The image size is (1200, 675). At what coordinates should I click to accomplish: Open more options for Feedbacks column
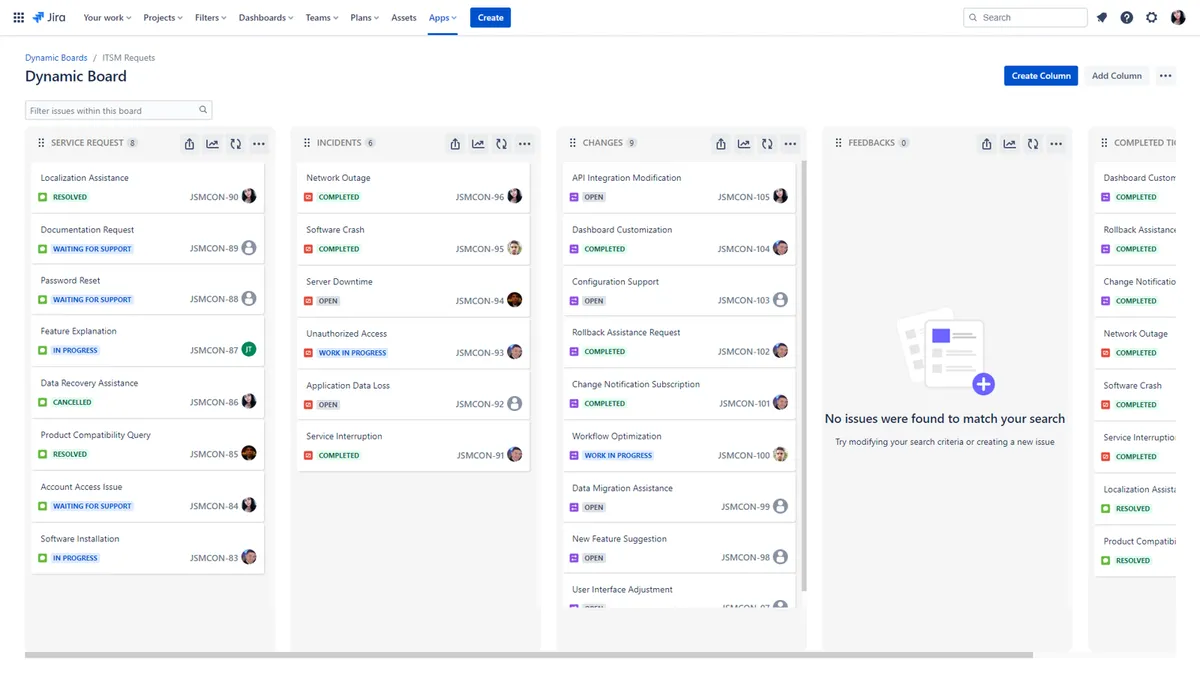point(1056,144)
